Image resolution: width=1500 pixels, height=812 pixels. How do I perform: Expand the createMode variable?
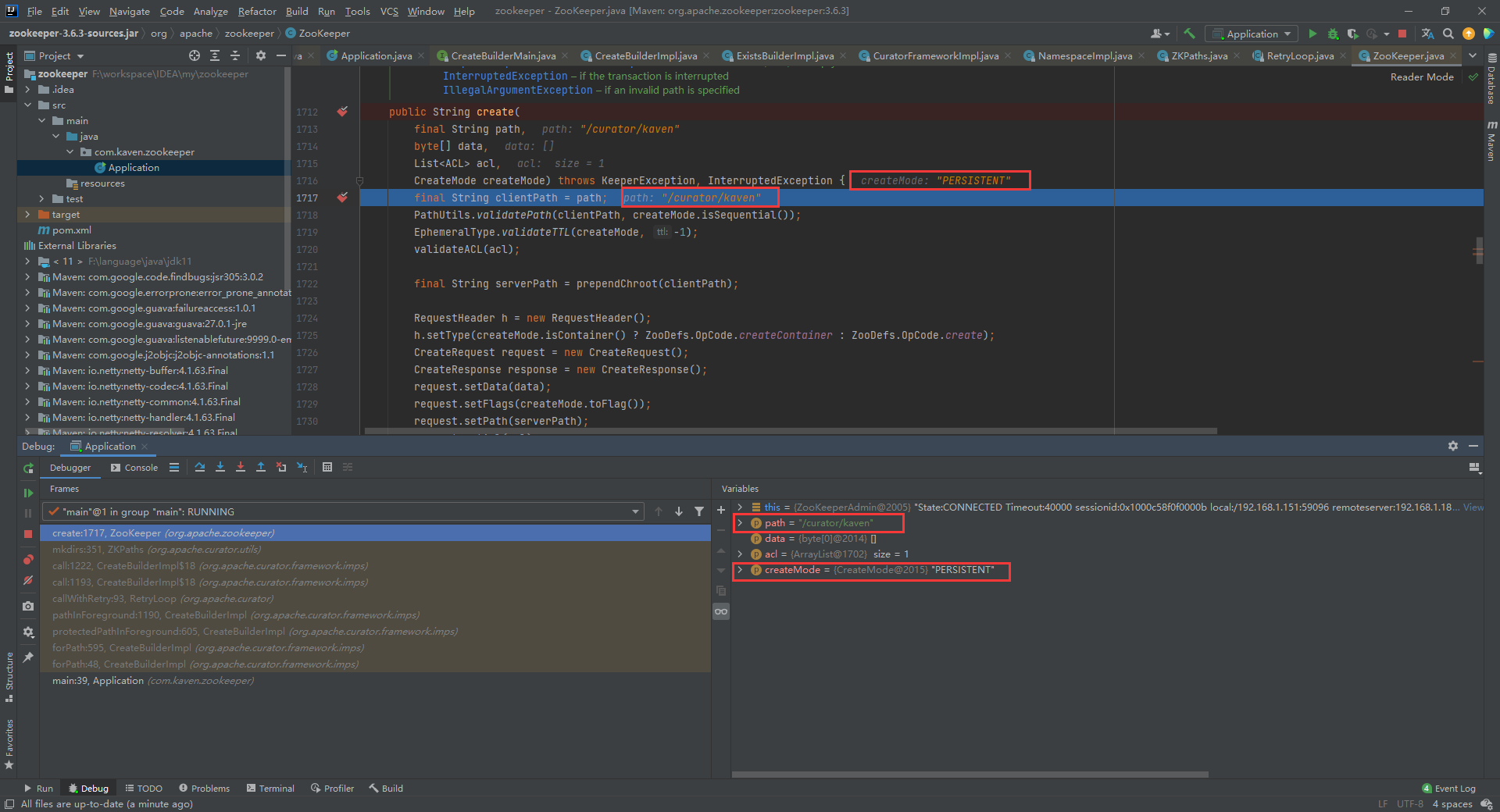point(740,570)
